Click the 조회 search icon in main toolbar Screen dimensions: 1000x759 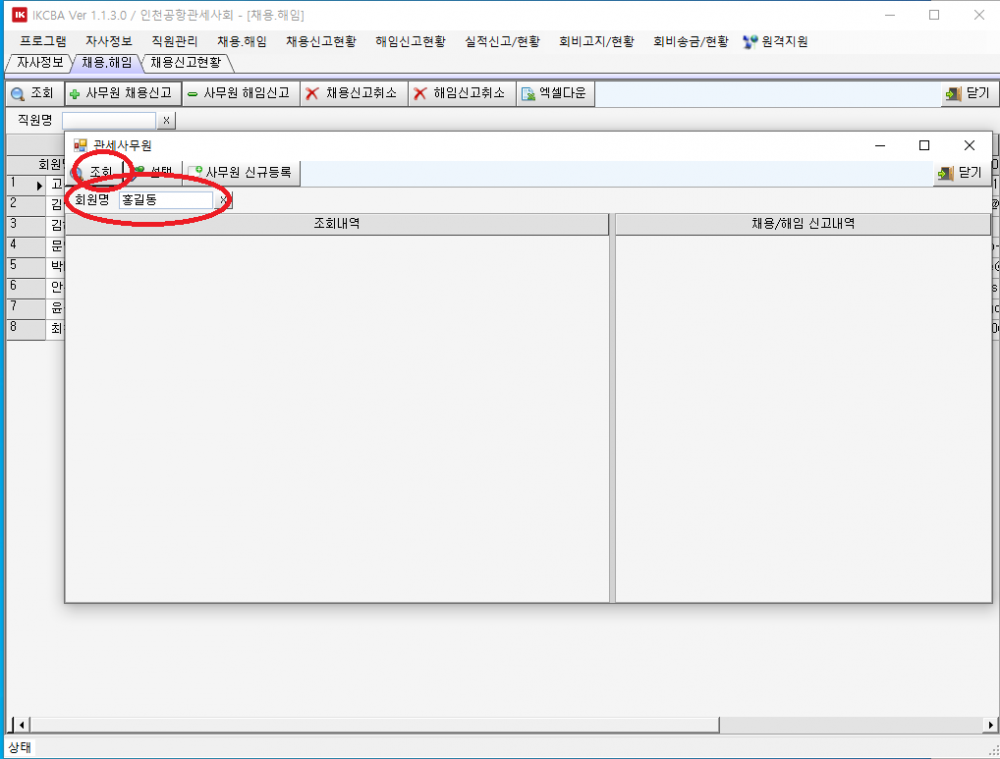point(18,94)
